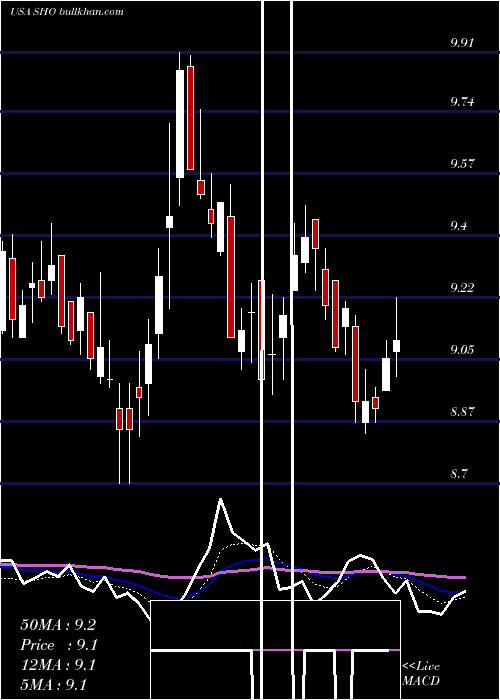Click the 9.91 price axis label
Screen dimensions: 500x700
click(462, 43)
